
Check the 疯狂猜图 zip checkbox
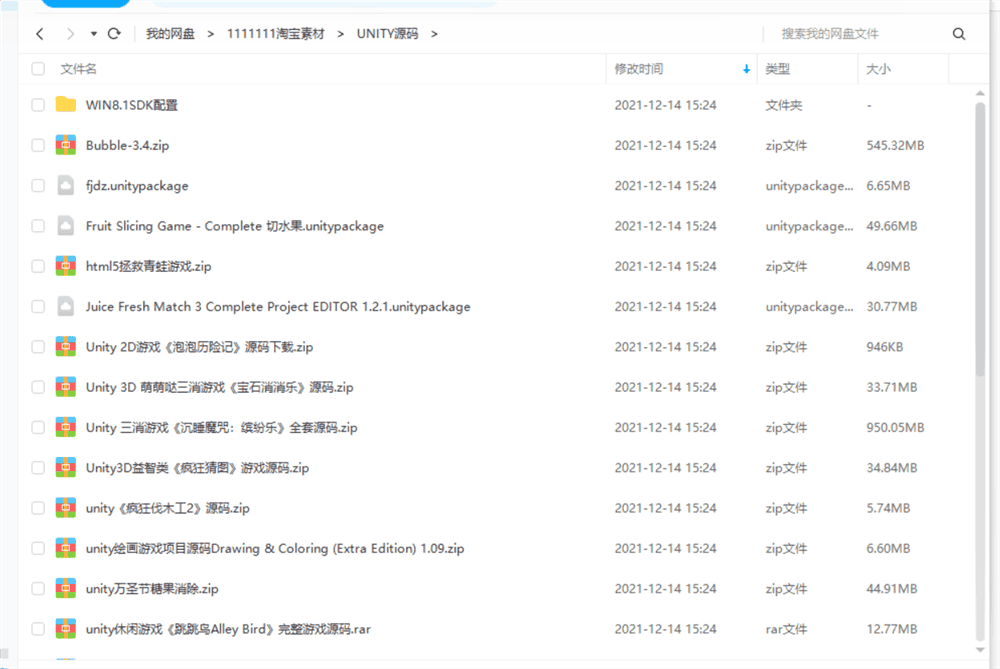click(x=38, y=467)
